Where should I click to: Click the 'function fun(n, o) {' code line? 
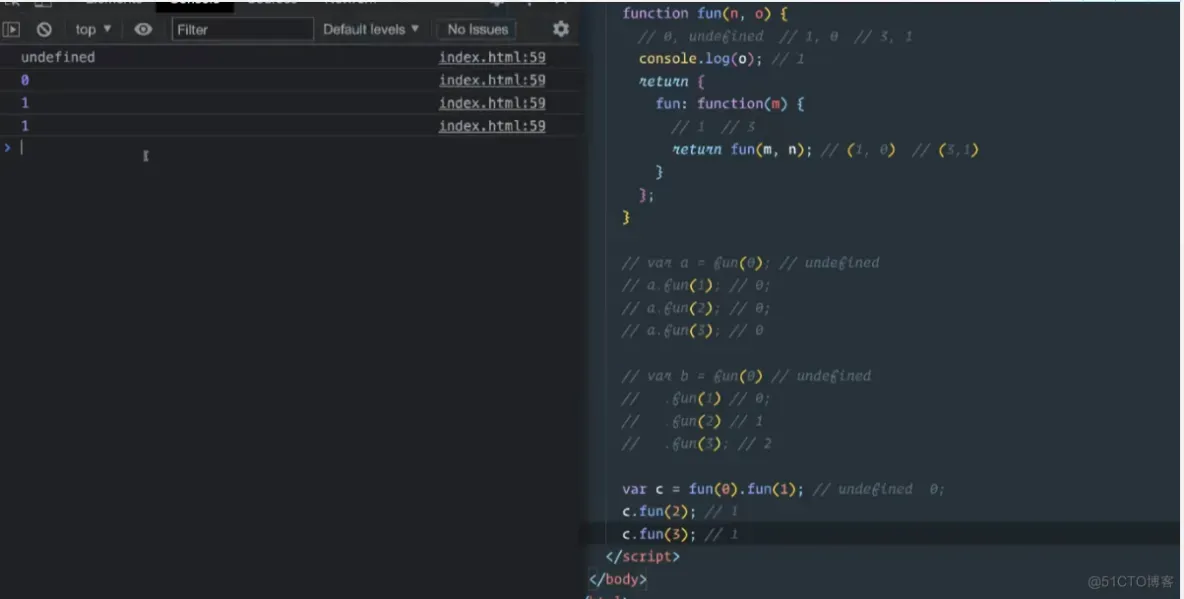point(705,14)
